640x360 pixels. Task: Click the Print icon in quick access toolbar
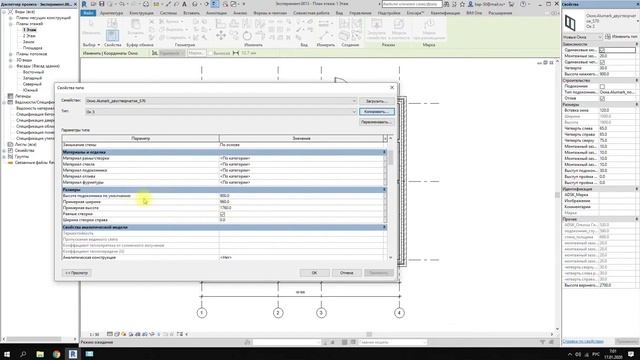click(146, 4)
